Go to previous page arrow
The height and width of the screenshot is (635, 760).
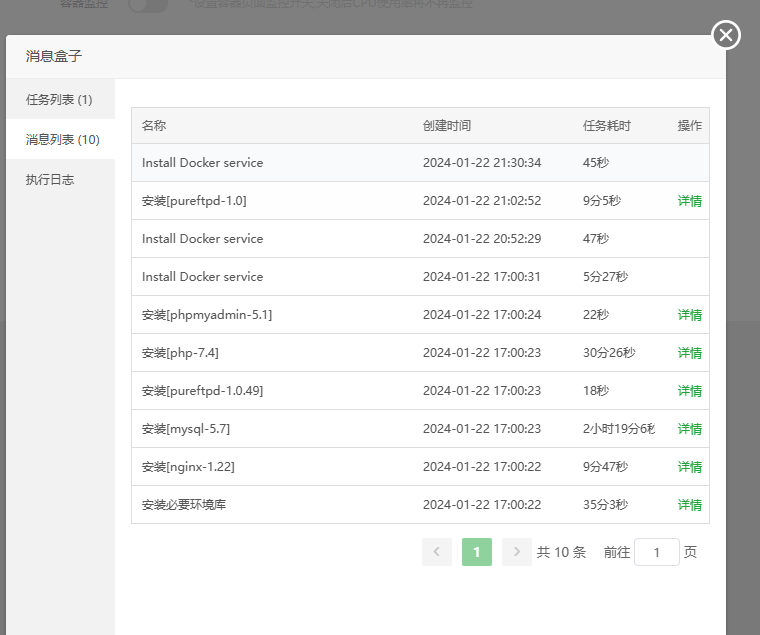[x=437, y=552]
